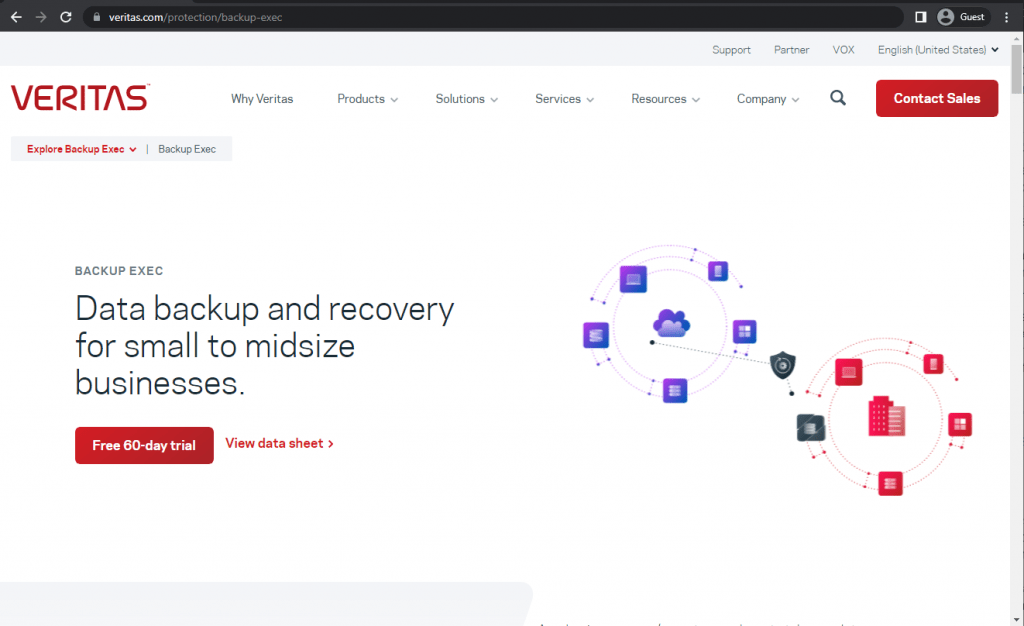Reload the page with refresh icon
The height and width of the screenshot is (626, 1024).
point(66,17)
